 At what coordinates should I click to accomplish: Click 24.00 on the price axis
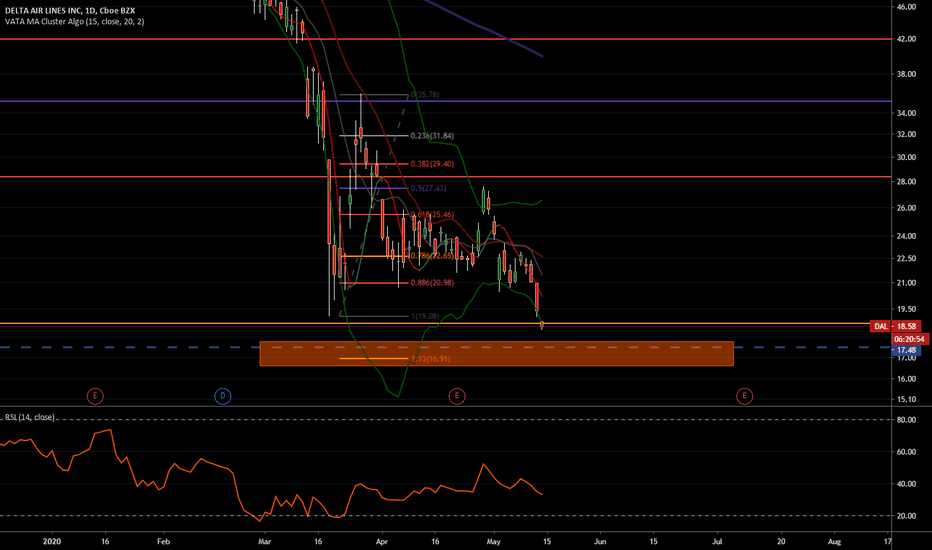[x=906, y=236]
